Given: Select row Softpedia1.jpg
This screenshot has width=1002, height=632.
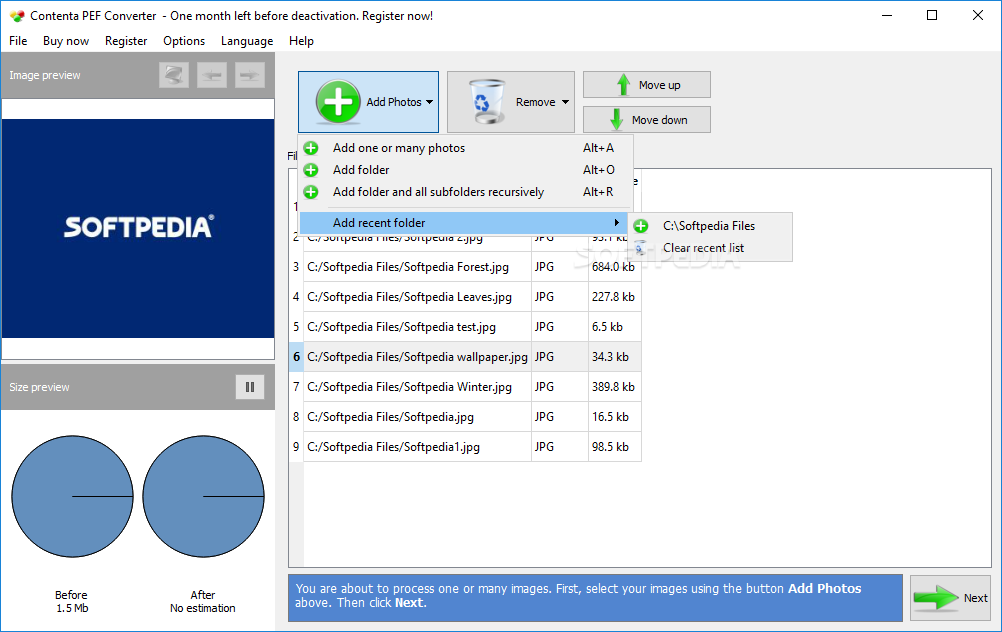Looking at the screenshot, I should [465, 447].
